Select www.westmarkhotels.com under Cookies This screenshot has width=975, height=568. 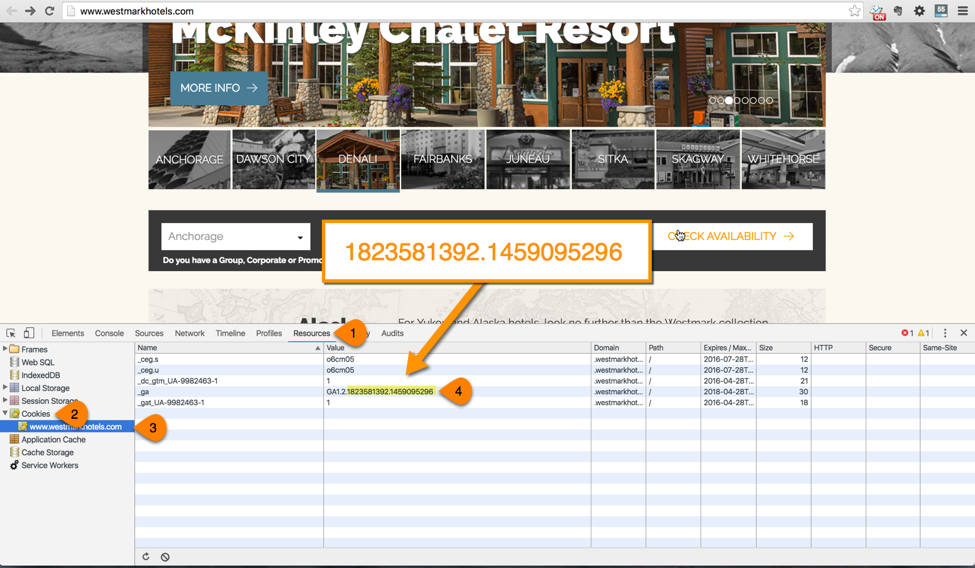(x=67, y=426)
